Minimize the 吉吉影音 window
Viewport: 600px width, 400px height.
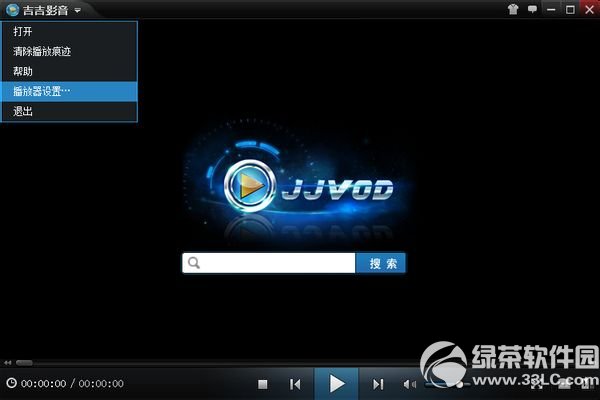click(x=551, y=10)
